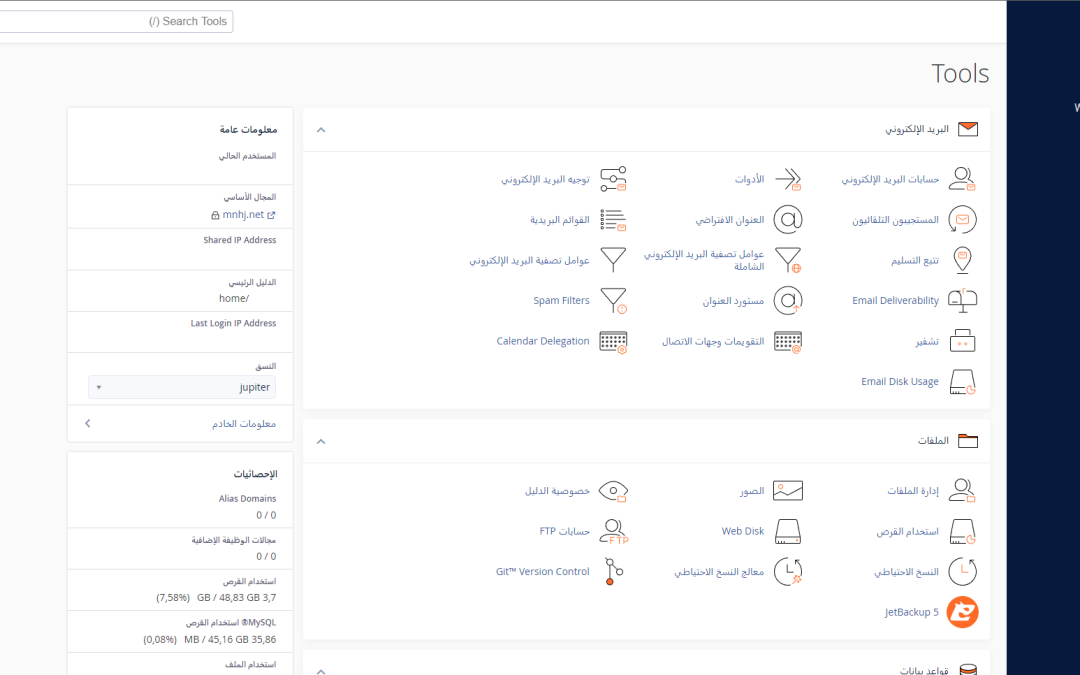
Task: Click the Web Disk icon
Action: (788, 531)
